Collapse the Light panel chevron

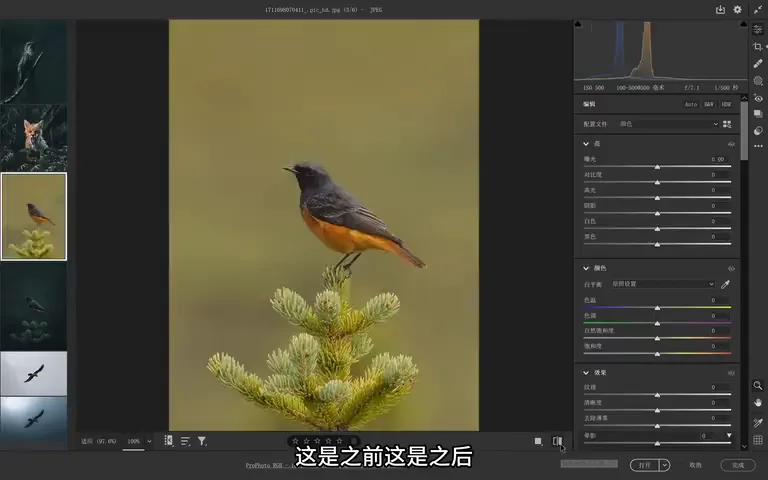[586, 144]
